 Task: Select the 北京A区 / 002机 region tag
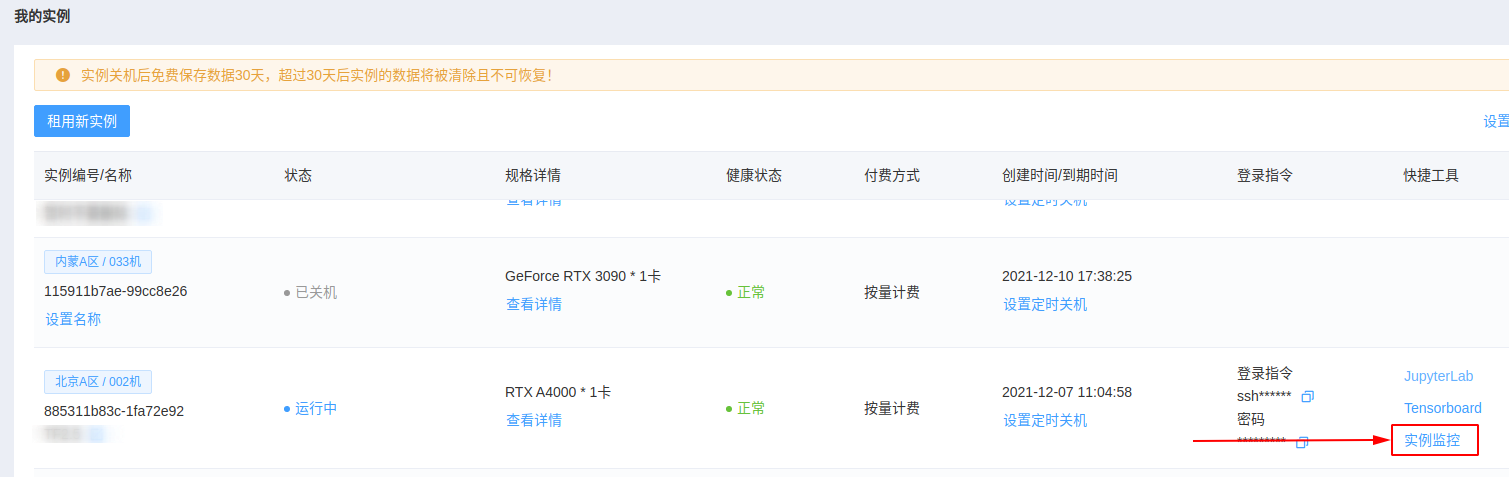tap(98, 381)
